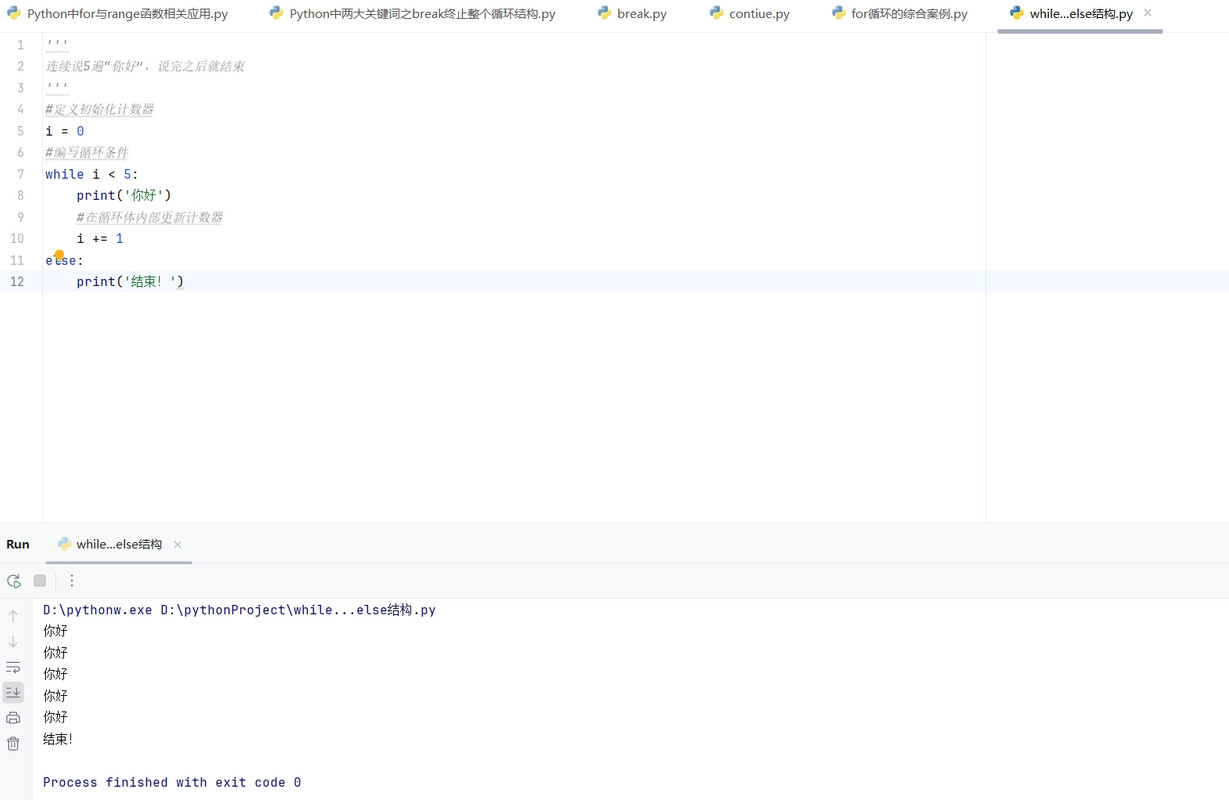Screen dimensions: 1229x800
Task: Click the Python icon on break.py tab
Action: (x=605, y=13)
